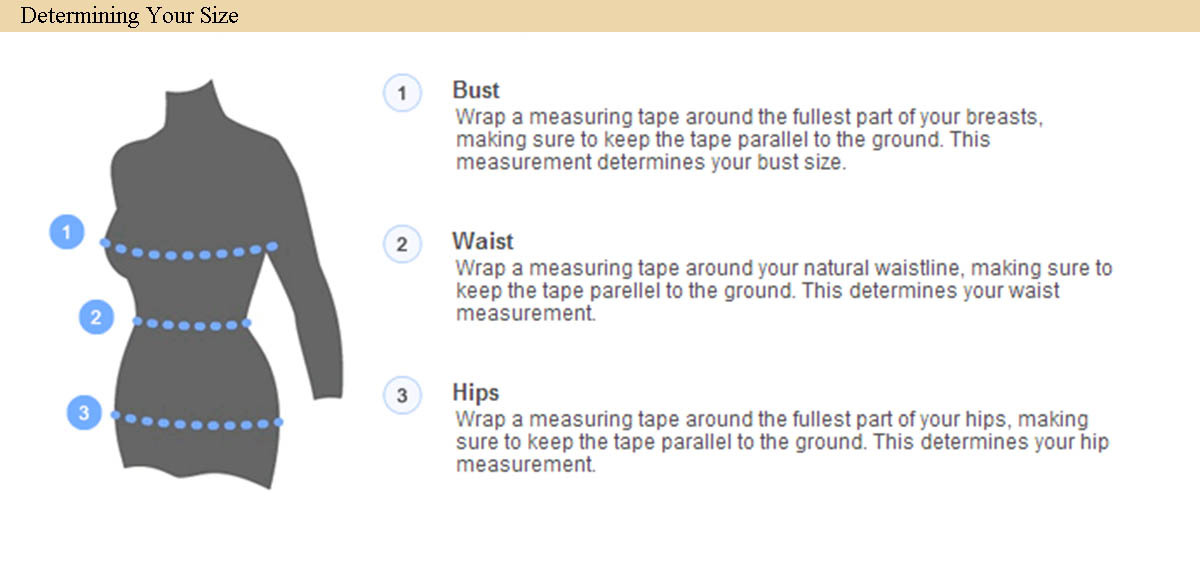Screen dimensions: 1200x569
Task: Click the hip measurement description paragraph
Action: (x=782, y=442)
